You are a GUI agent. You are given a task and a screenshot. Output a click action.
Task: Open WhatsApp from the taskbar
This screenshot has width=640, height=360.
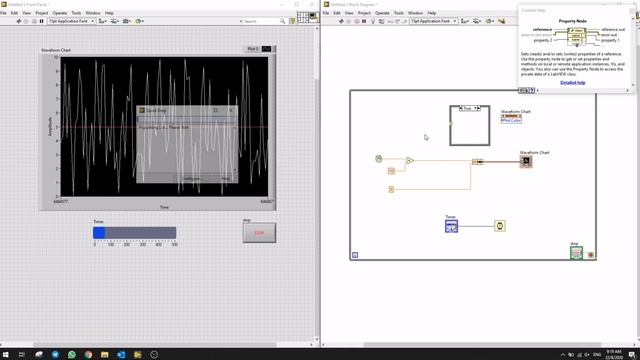pyautogui.click(x=72, y=355)
